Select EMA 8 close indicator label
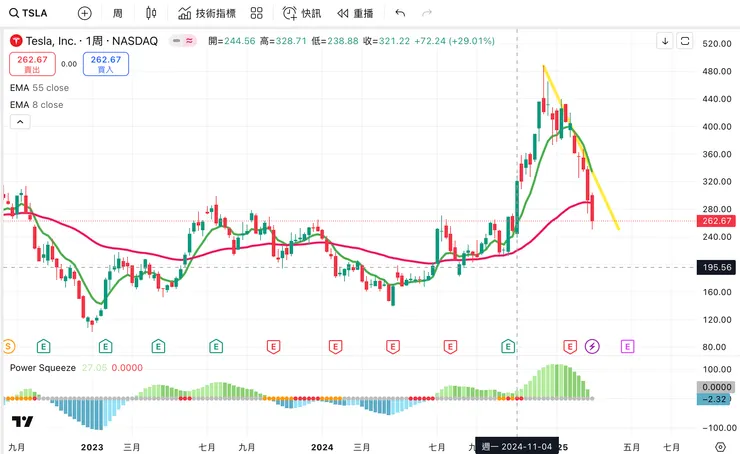 [x=36, y=105]
